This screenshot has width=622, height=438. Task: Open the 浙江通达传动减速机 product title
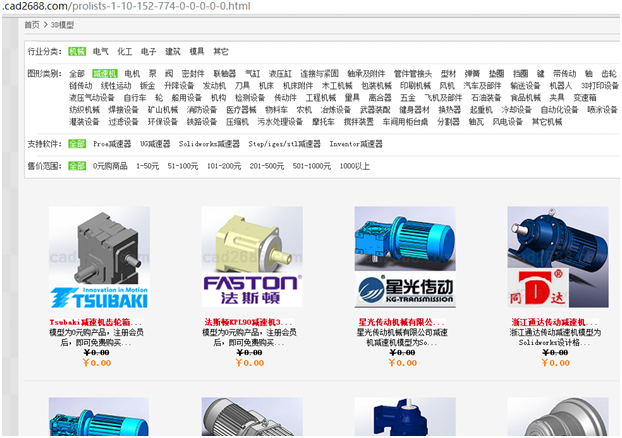tap(557, 322)
